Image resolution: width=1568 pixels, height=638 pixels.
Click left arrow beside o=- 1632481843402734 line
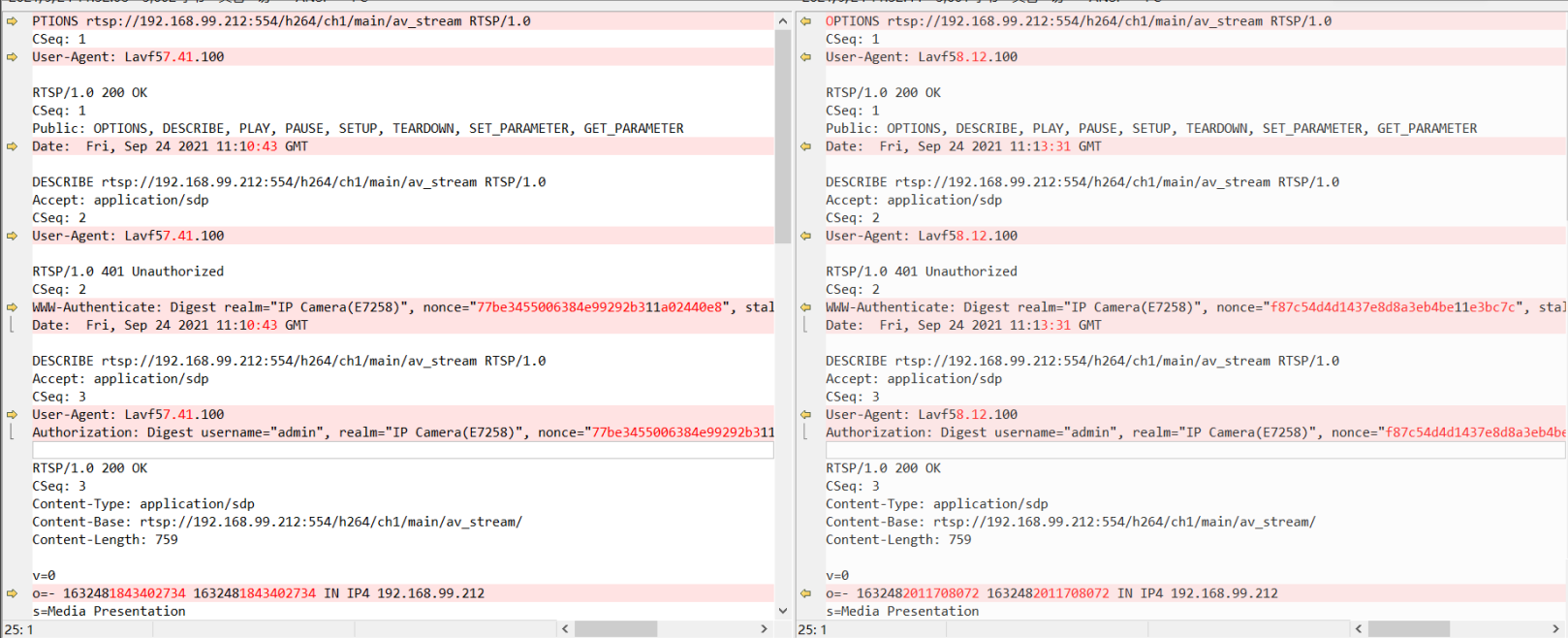(x=12, y=593)
